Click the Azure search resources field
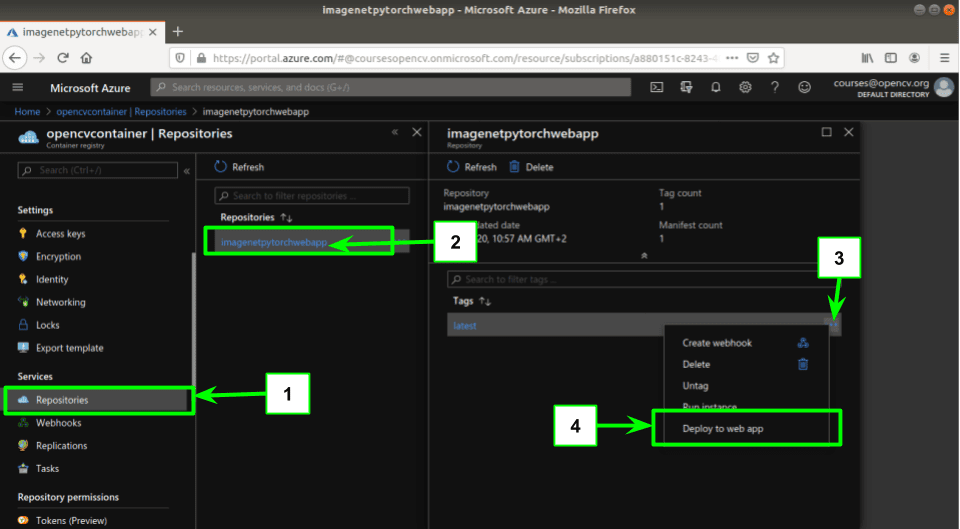 [391, 88]
